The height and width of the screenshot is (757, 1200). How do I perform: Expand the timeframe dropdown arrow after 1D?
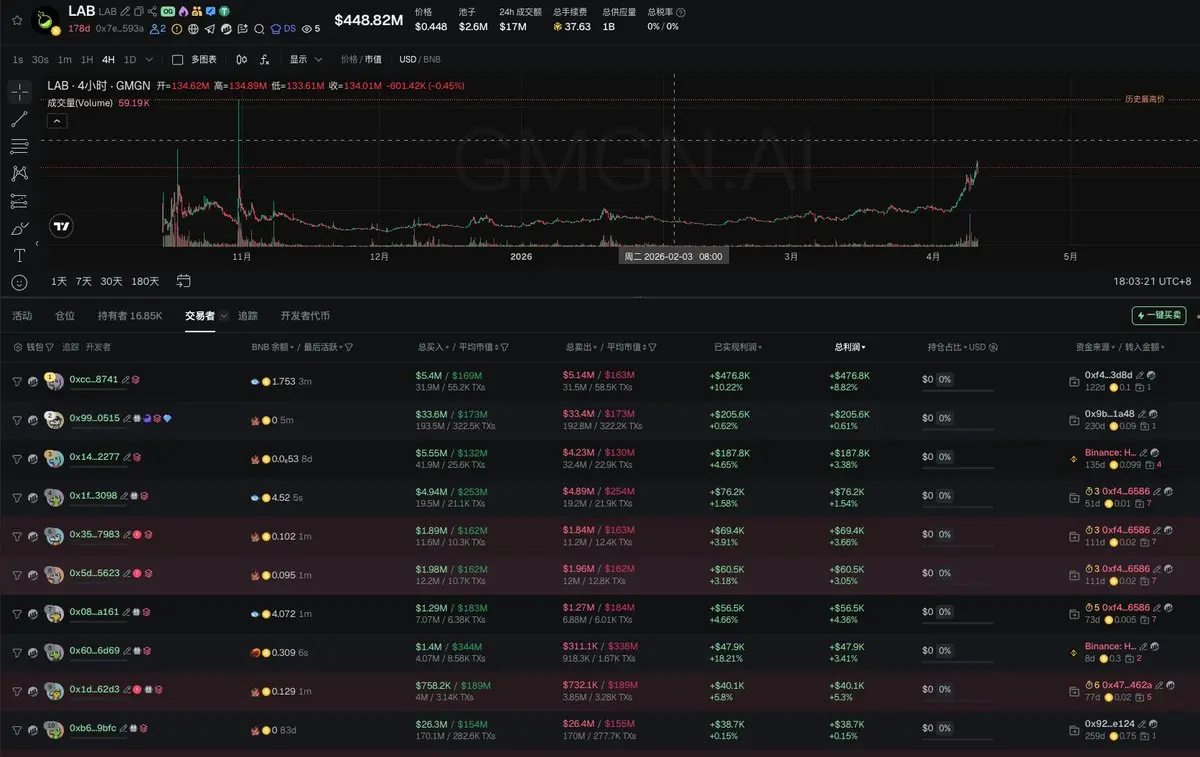pyautogui.click(x=150, y=60)
